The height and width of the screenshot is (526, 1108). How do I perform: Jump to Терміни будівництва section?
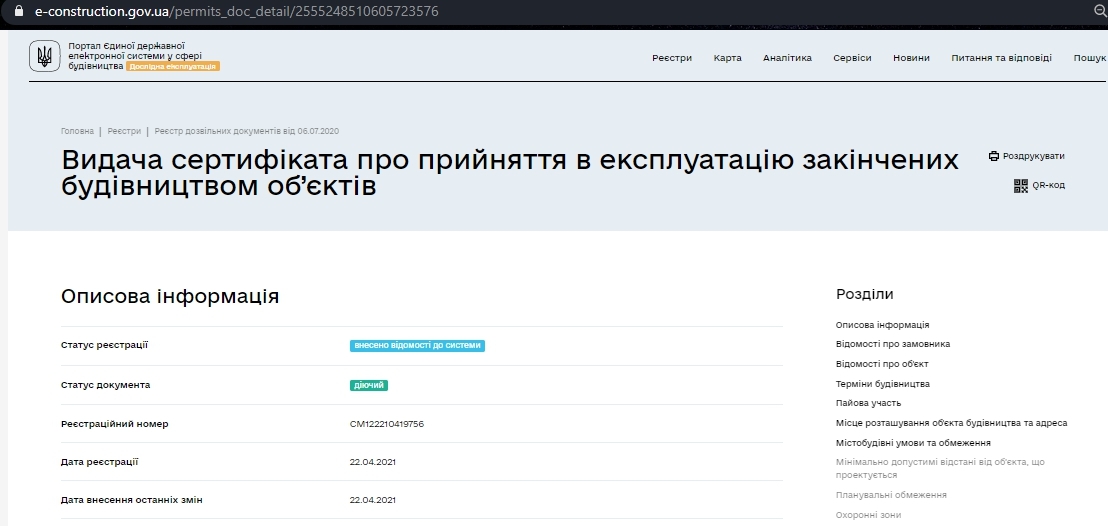pos(883,384)
